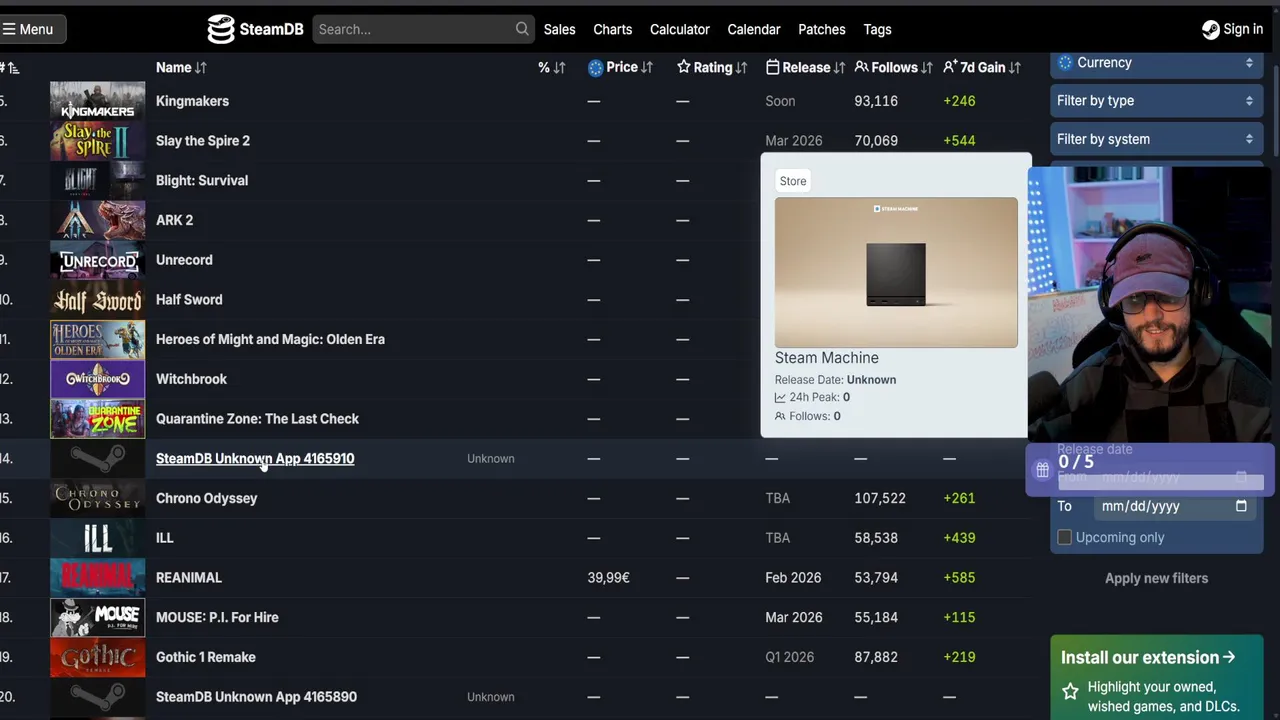Open SteamDB Unknown App 4165910 link
The height and width of the screenshot is (720, 1280).
pos(255,458)
